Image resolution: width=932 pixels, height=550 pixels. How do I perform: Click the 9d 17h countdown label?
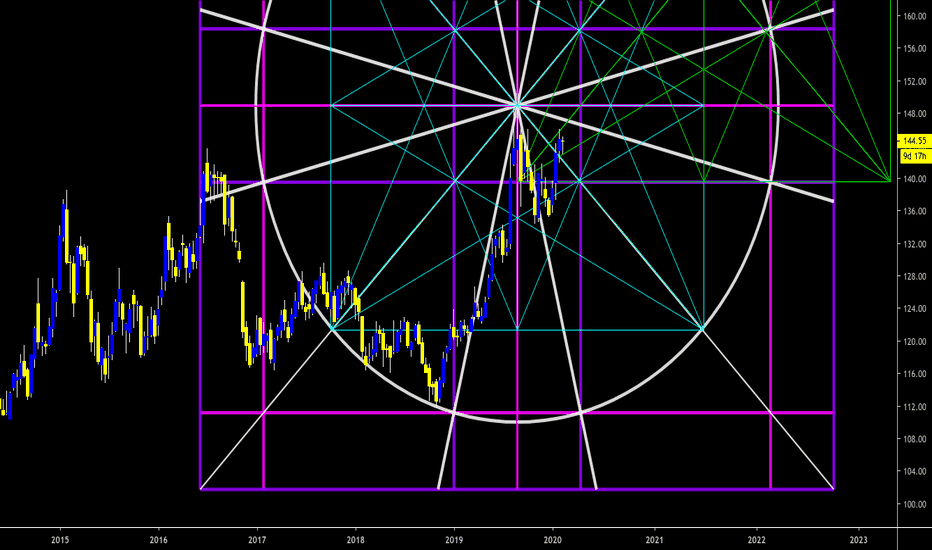click(914, 156)
